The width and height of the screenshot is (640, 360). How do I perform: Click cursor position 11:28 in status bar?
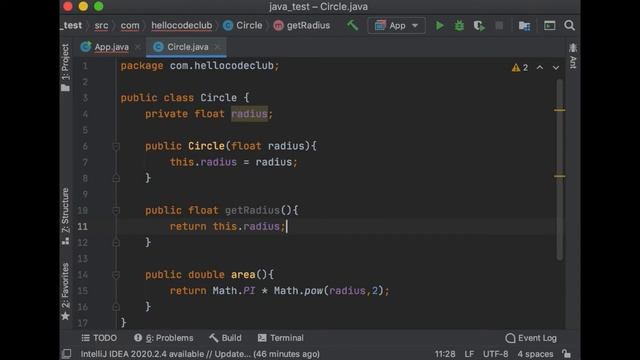click(x=445, y=354)
